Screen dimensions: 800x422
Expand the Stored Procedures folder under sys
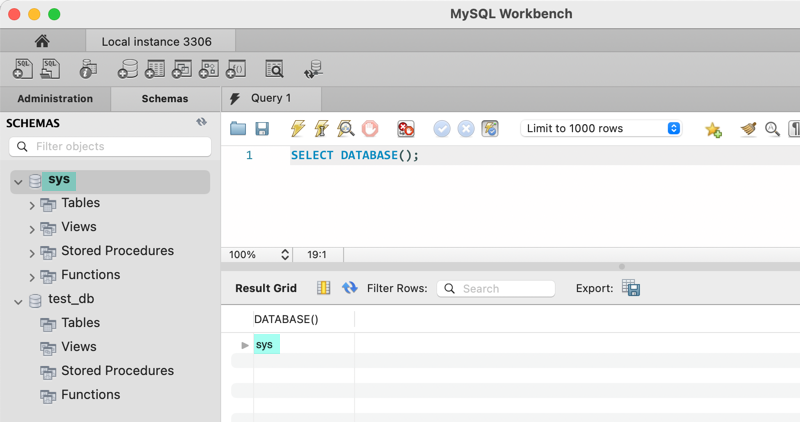[32, 253]
